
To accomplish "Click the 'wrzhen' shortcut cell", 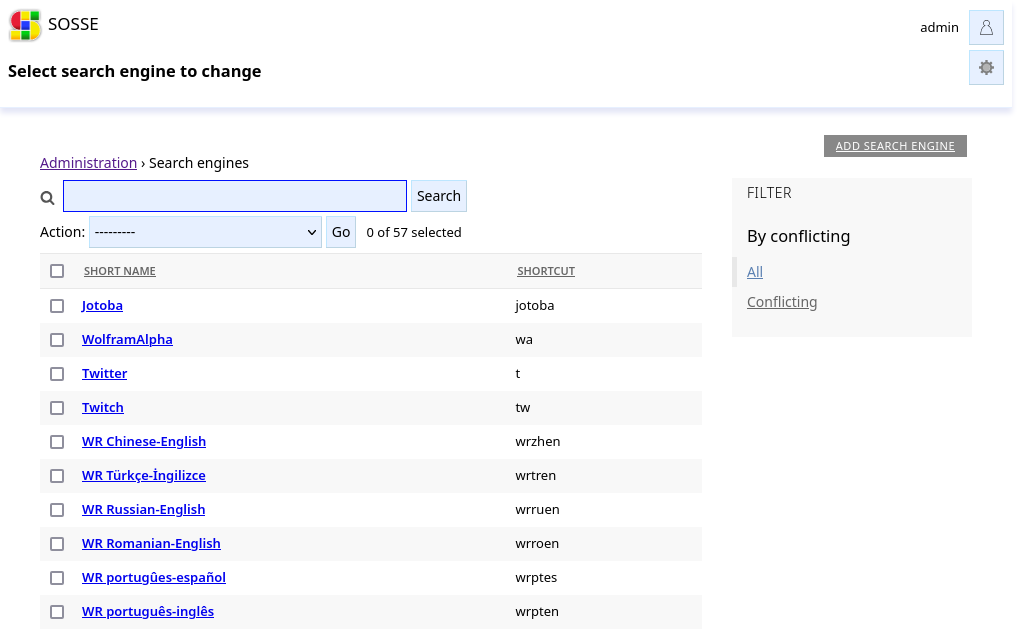I will pos(537,441).
